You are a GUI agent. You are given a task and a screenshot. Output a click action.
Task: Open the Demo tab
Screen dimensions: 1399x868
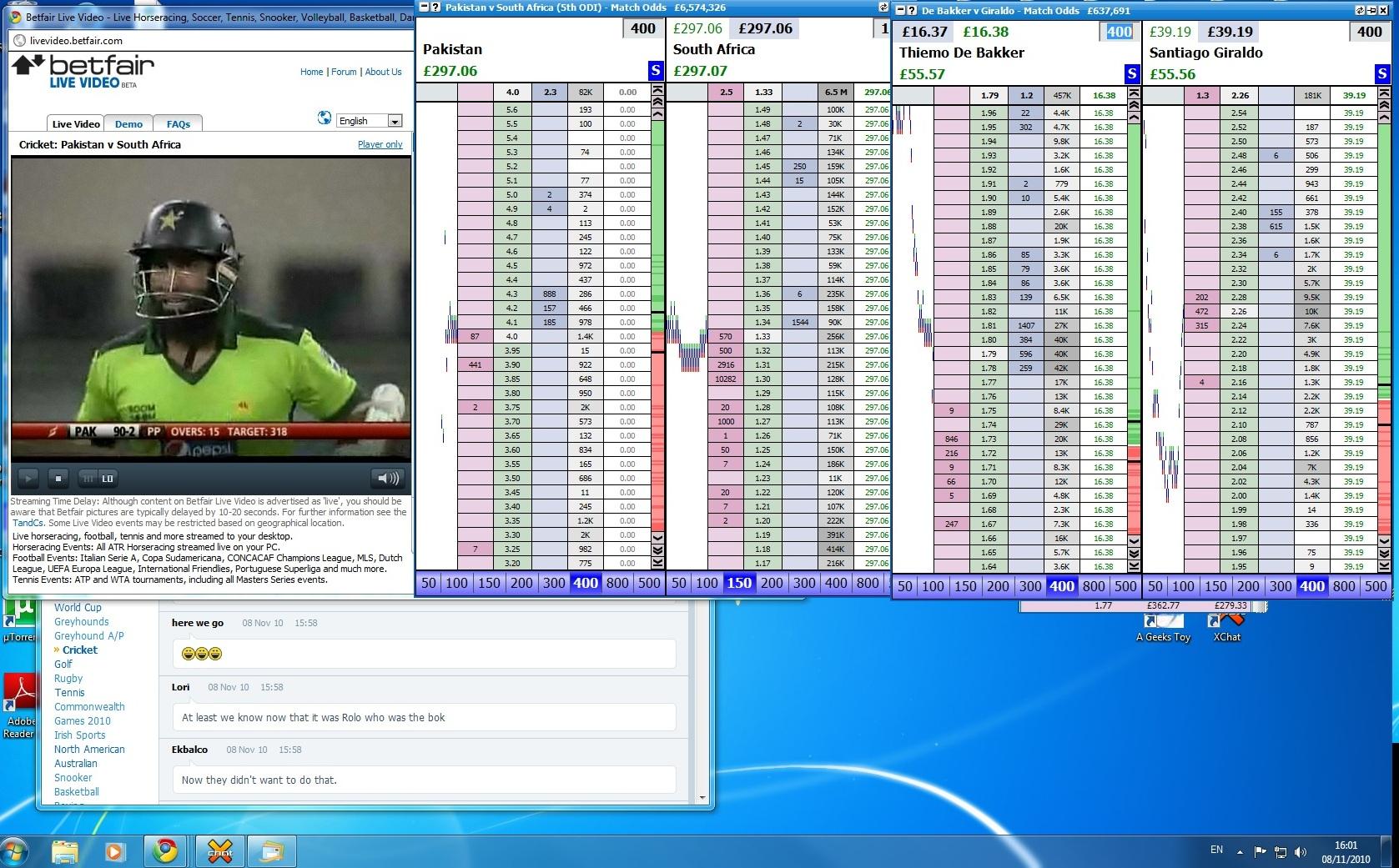pos(128,123)
